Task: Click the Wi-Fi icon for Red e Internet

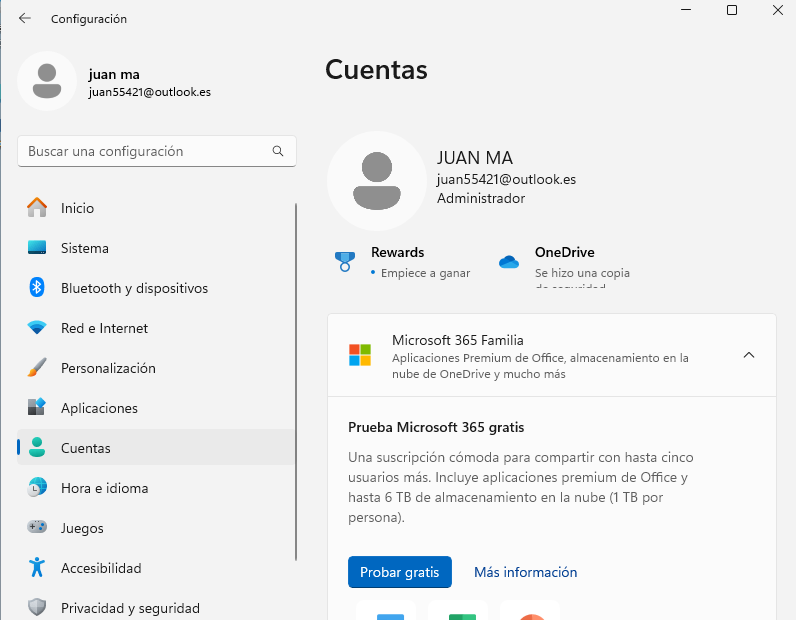Action: point(37,328)
